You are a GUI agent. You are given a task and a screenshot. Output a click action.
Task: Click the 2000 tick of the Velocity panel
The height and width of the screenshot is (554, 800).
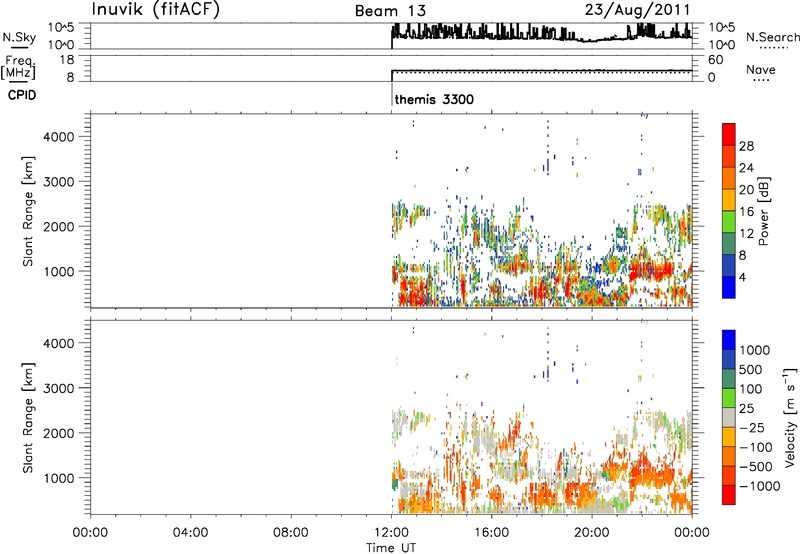pyautogui.click(x=59, y=433)
